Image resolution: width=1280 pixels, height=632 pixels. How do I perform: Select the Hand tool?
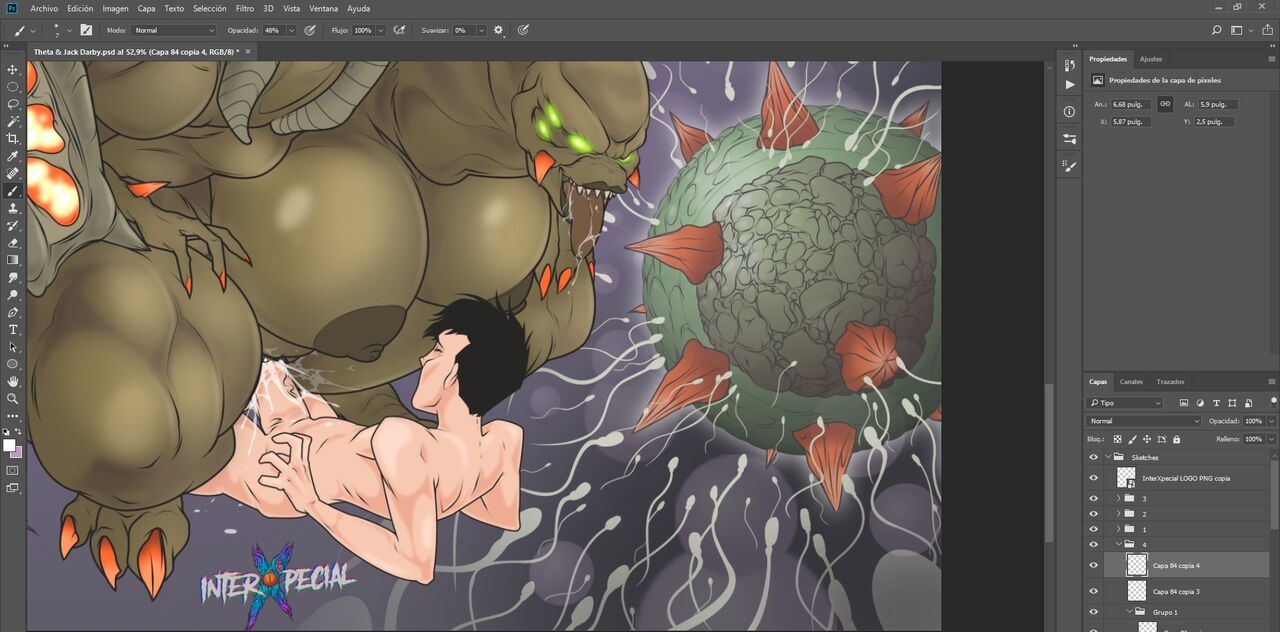pos(13,381)
